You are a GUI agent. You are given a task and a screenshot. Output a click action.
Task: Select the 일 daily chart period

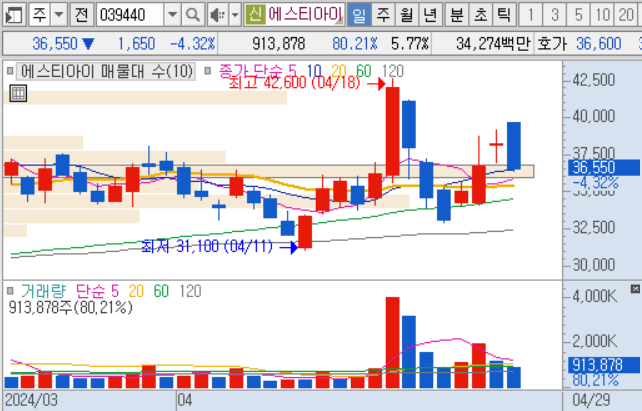(x=359, y=15)
